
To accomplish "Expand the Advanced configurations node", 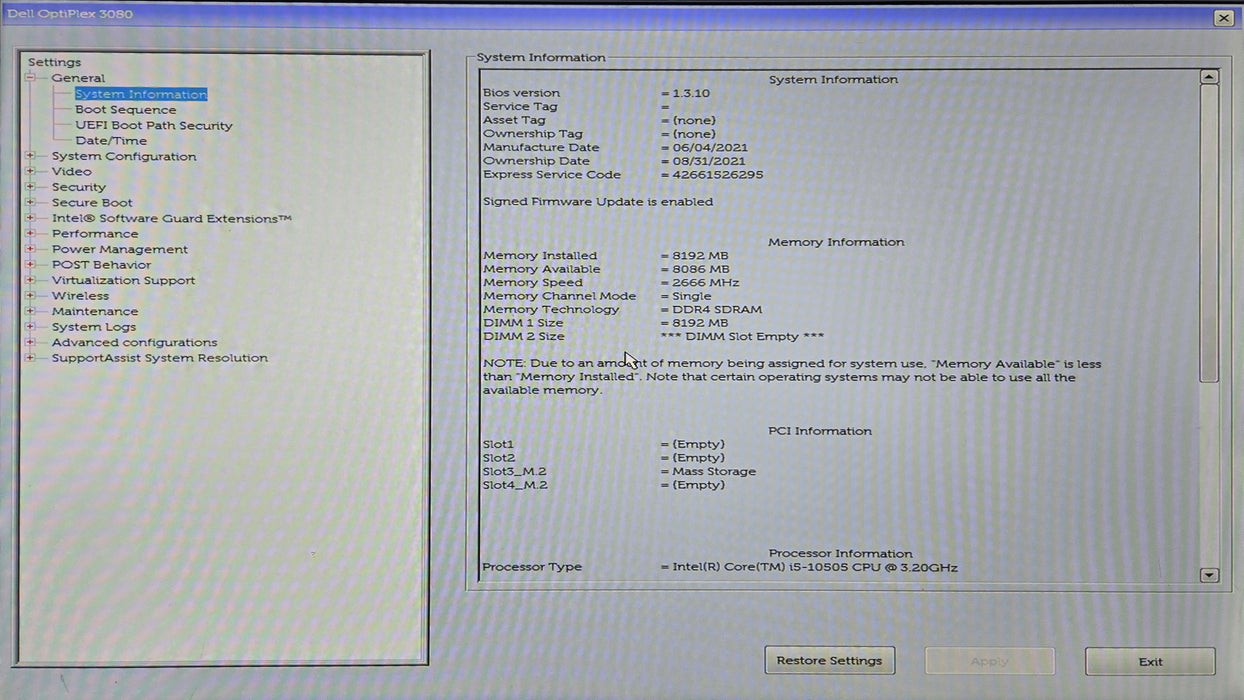I will (x=30, y=342).
